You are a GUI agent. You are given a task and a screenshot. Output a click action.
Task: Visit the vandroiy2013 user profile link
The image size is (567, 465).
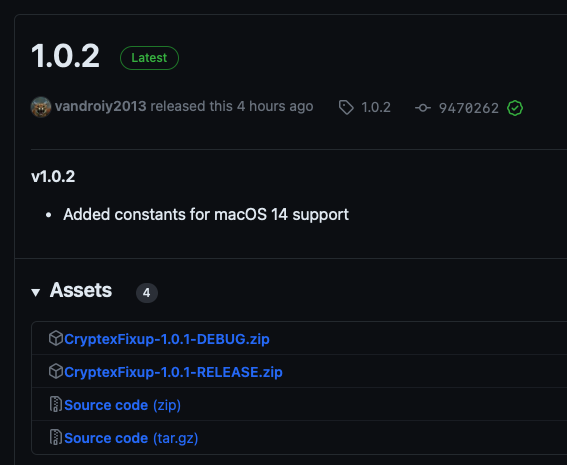click(101, 107)
